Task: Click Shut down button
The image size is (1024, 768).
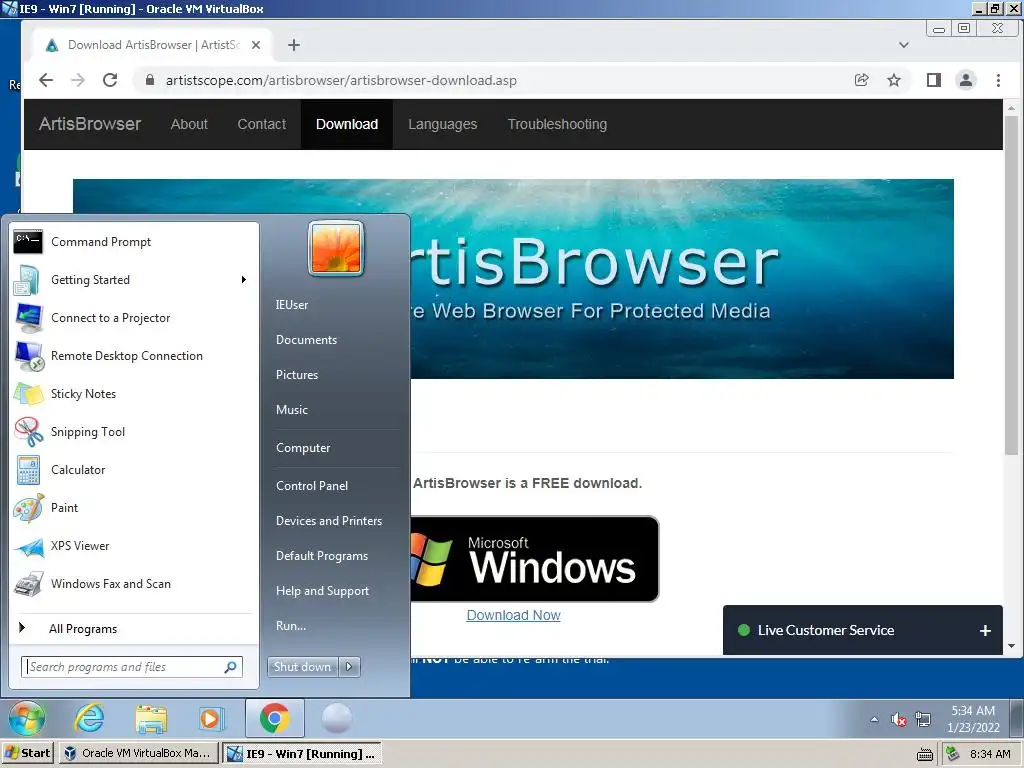Action: coord(302,667)
